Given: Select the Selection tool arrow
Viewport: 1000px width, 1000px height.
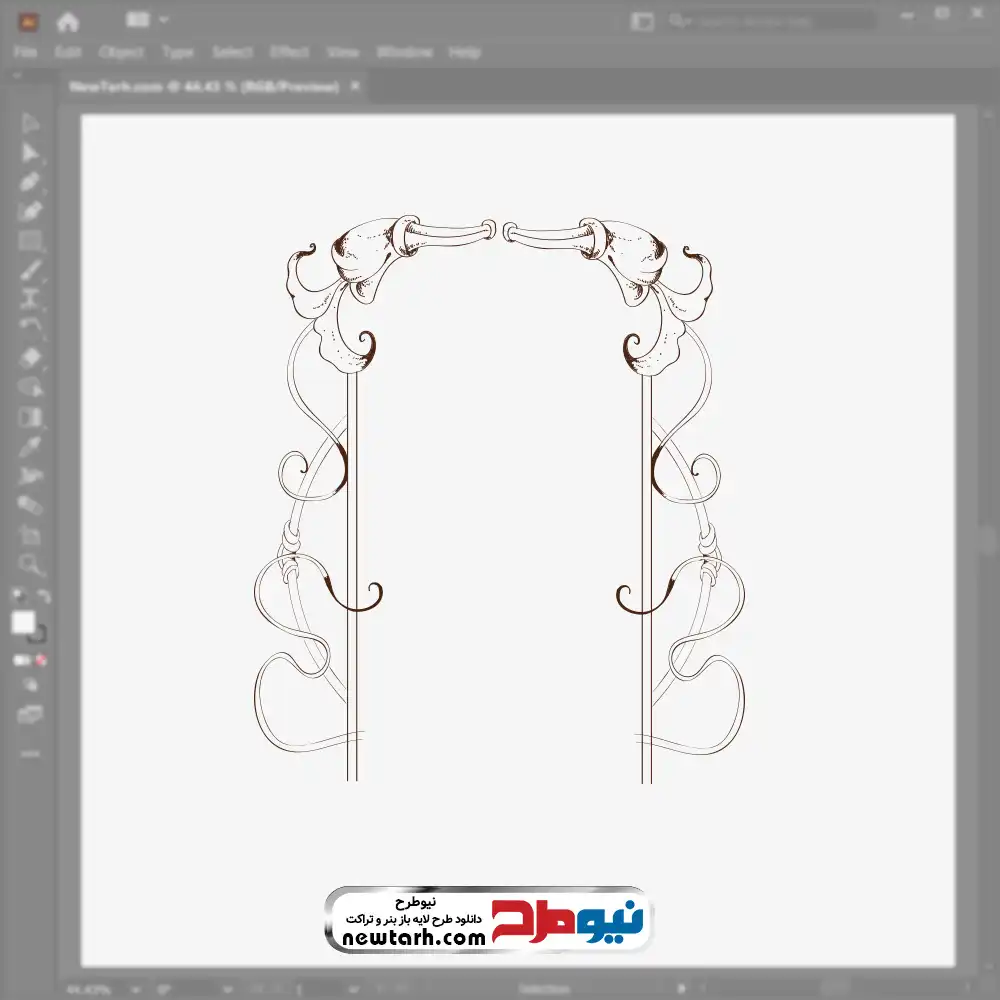Looking at the screenshot, I should (x=30, y=124).
